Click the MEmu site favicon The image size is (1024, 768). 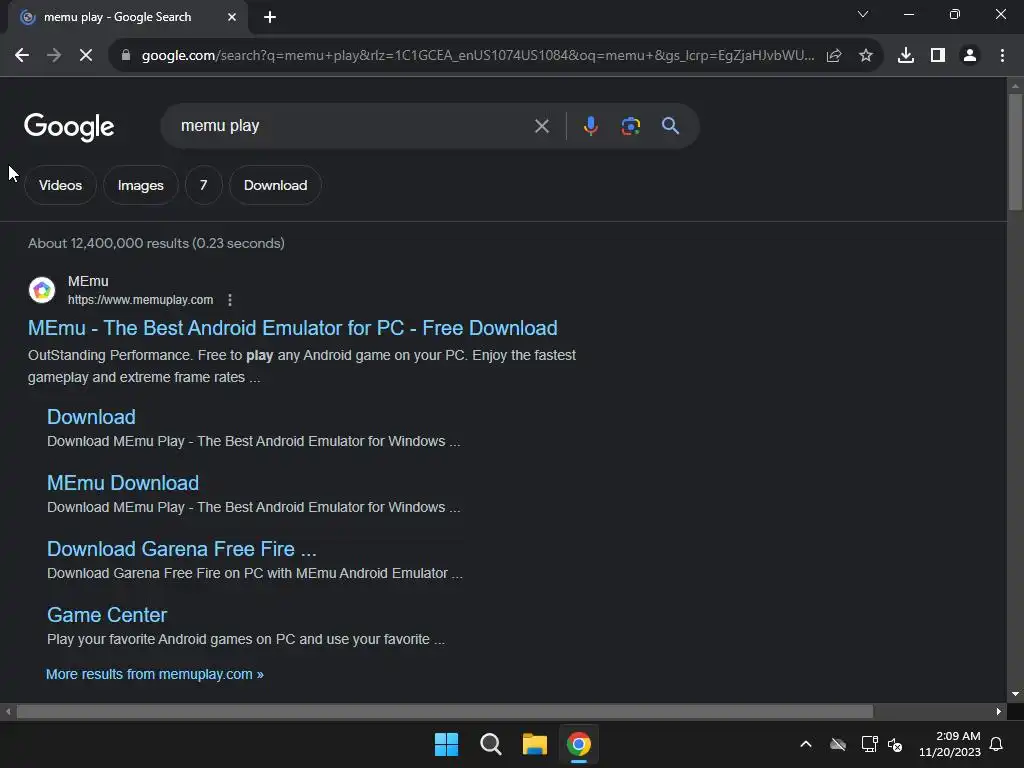click(x=42, y=290)
